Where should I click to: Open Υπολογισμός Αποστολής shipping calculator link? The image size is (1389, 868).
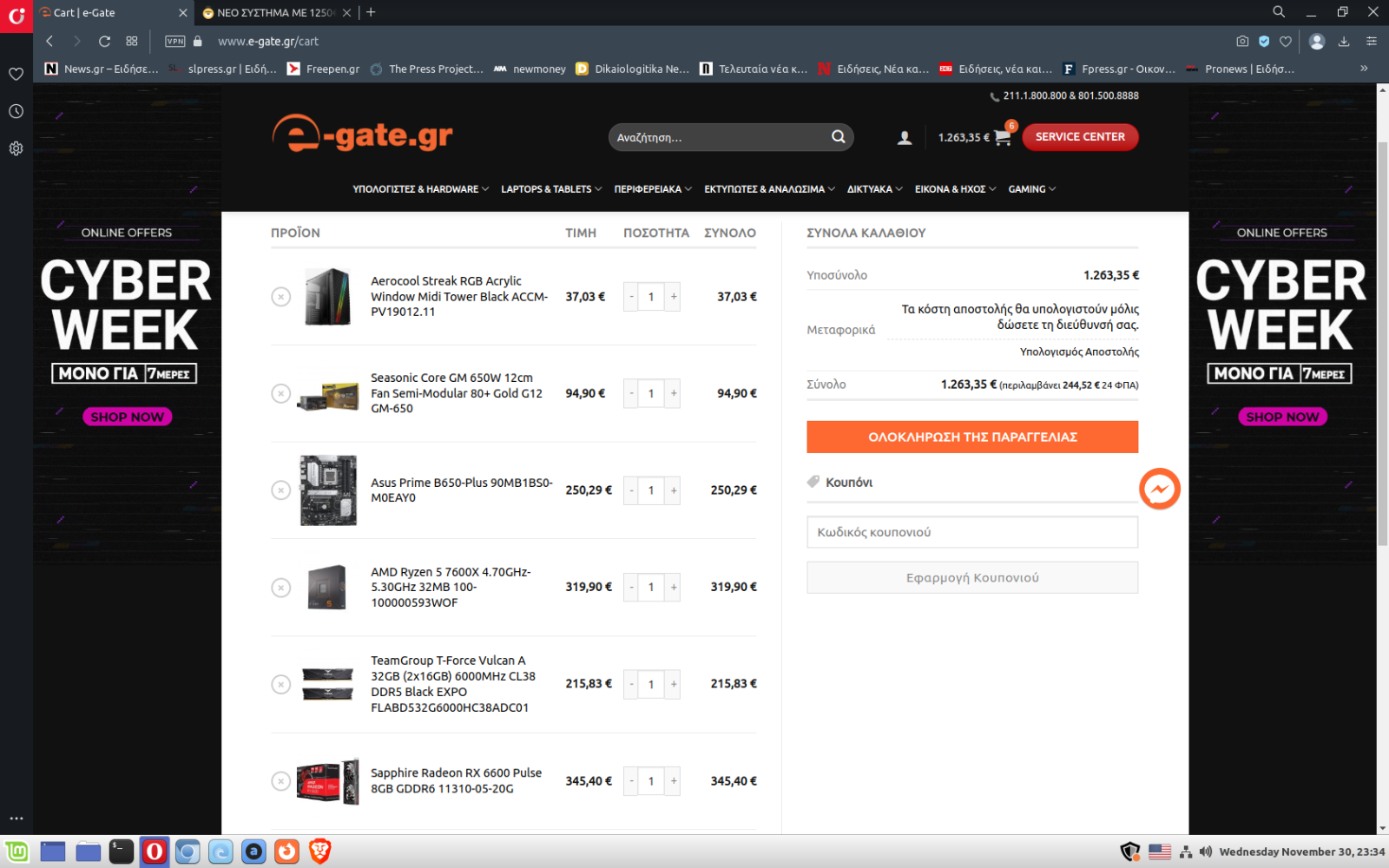(1079, 352)
